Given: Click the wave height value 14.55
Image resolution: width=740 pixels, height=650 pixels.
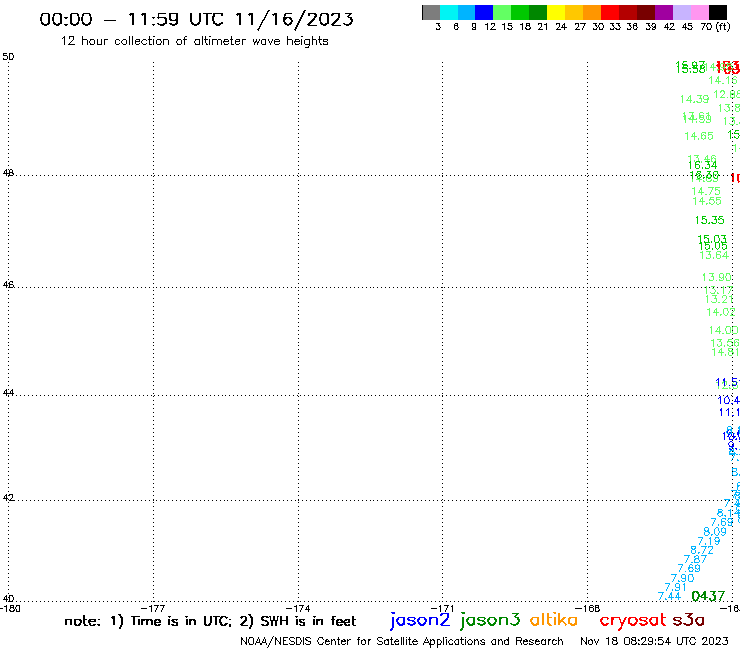Looking at the screenshot, I should pos(707,201).
